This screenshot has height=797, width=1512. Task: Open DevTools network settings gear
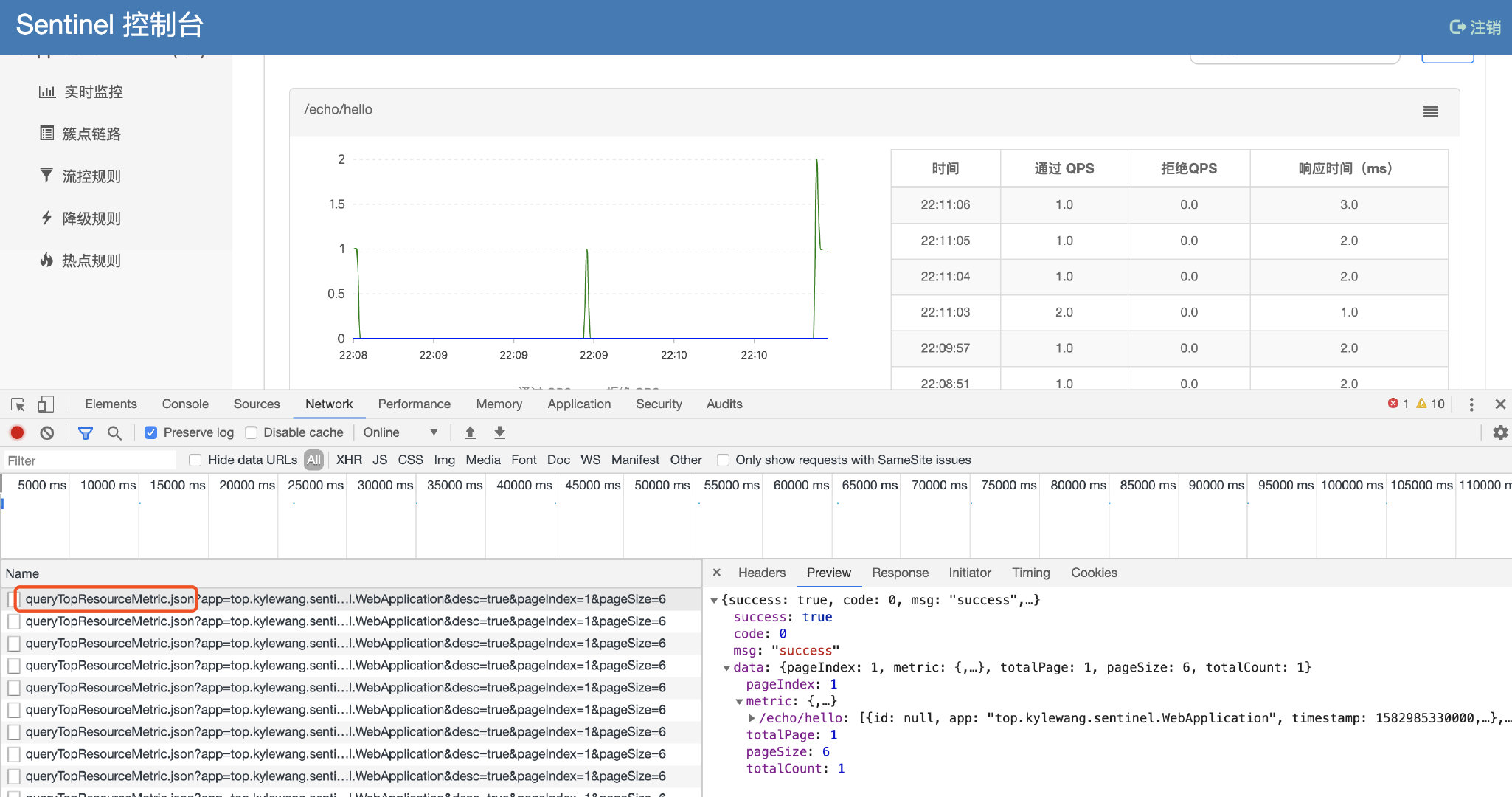[x=1499, y=432]
